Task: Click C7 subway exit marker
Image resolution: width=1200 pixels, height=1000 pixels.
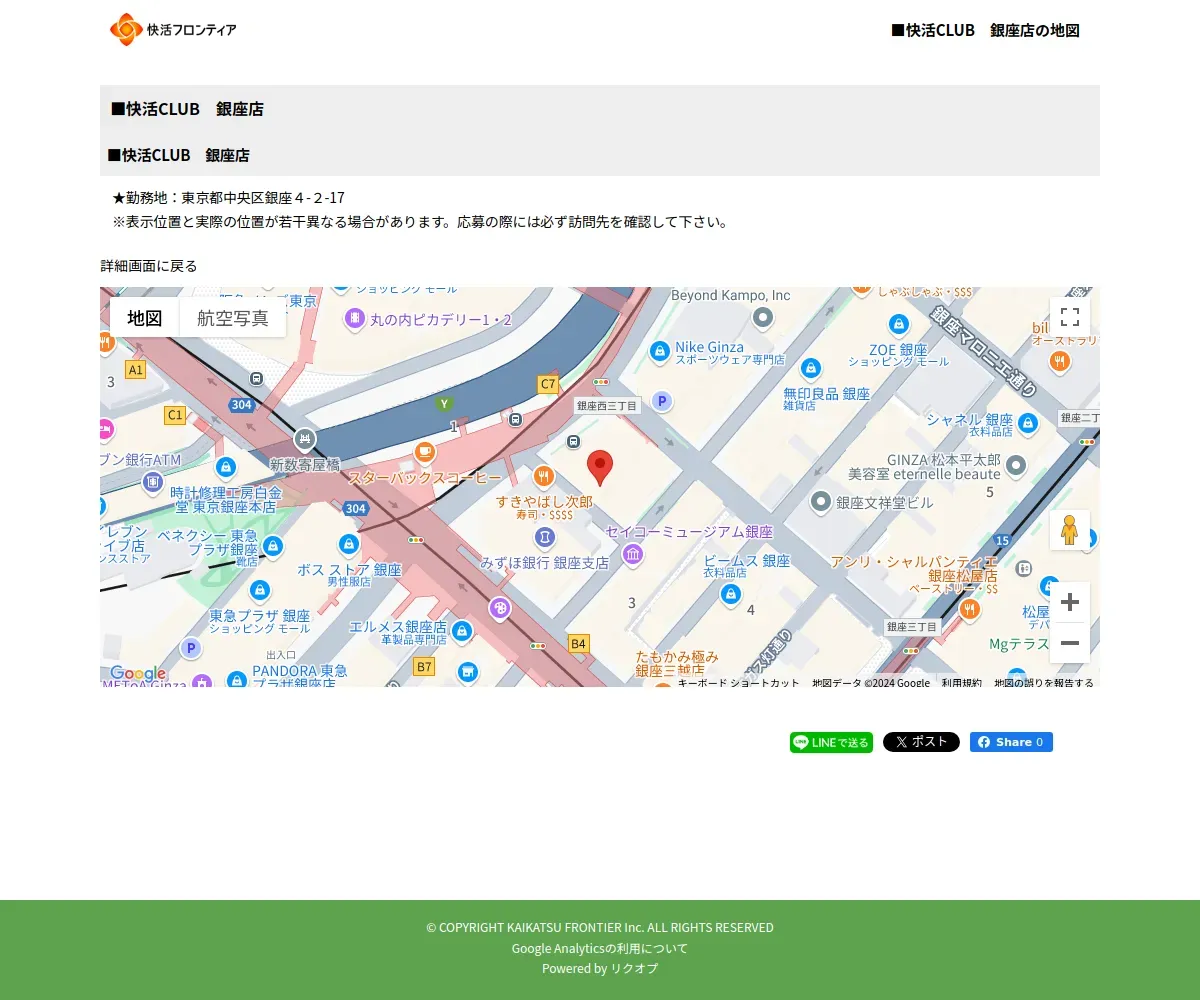Action: pyautogui.click(x=548, y=384)
